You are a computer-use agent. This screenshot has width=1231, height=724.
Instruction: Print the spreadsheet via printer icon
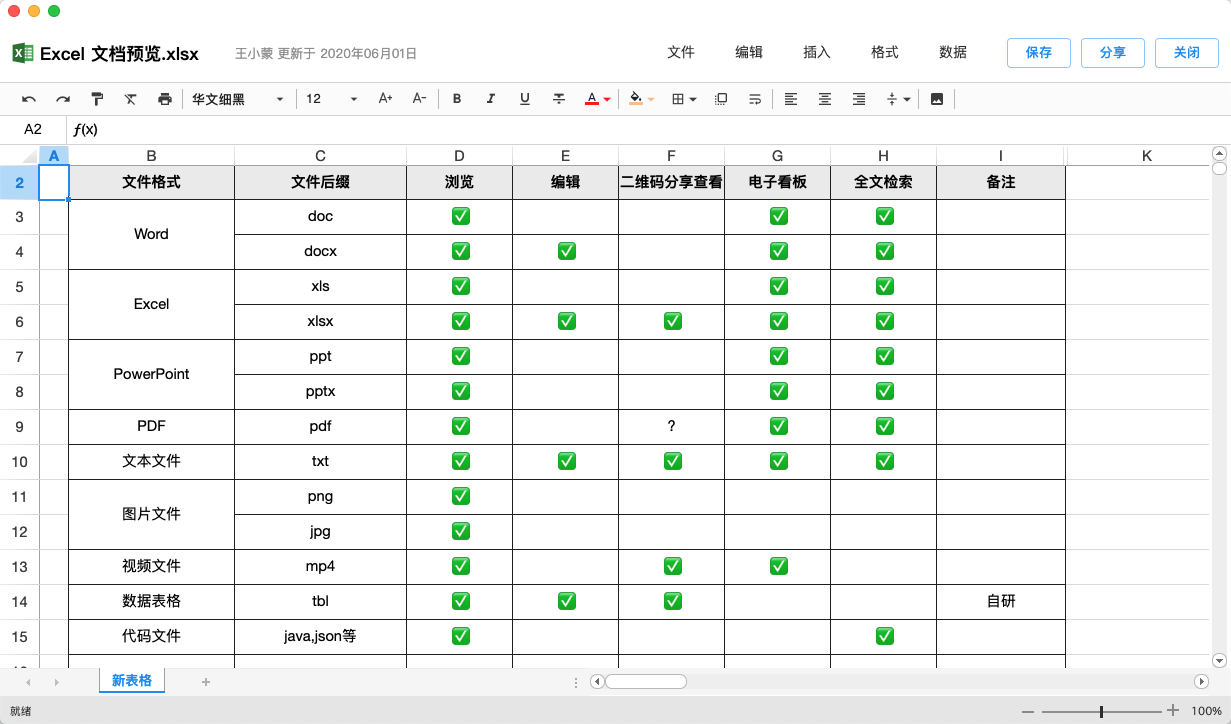(165, 99)
